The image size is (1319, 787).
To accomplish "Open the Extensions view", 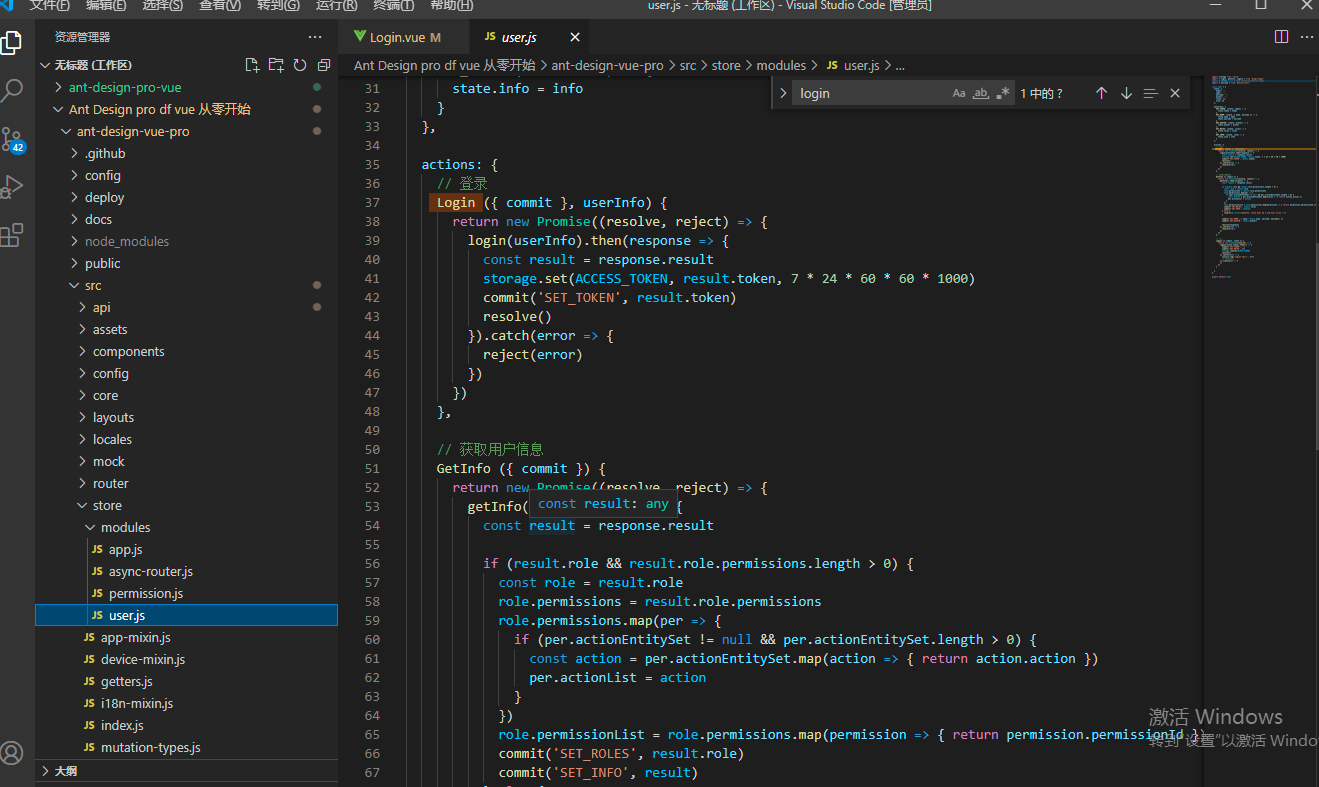I will 12,235.
